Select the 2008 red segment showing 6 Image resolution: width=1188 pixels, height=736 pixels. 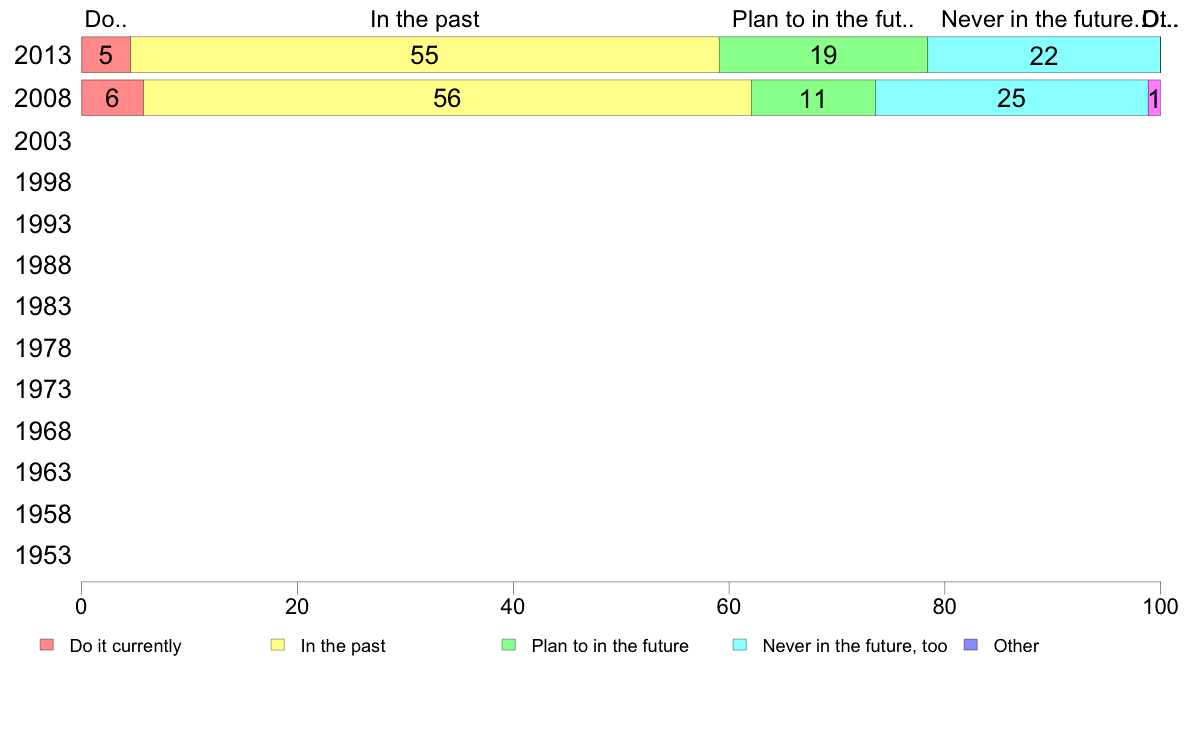112,98
